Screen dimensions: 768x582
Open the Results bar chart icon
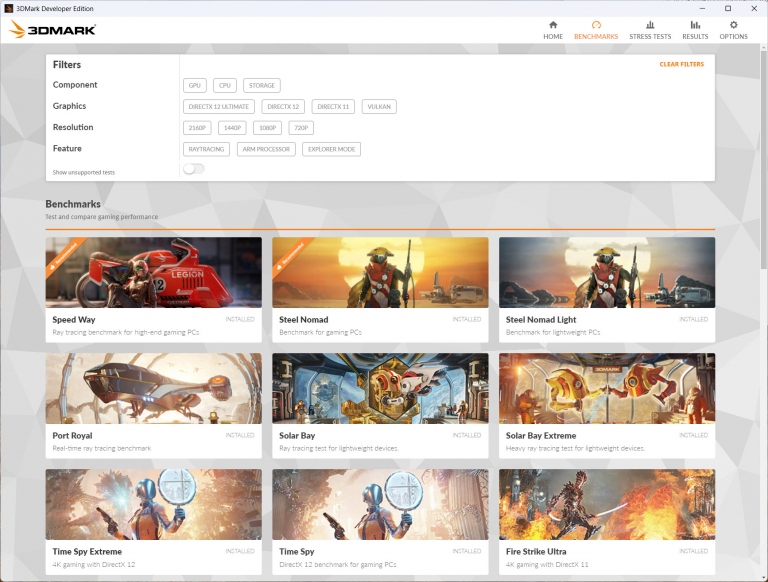tap(695, 25)
